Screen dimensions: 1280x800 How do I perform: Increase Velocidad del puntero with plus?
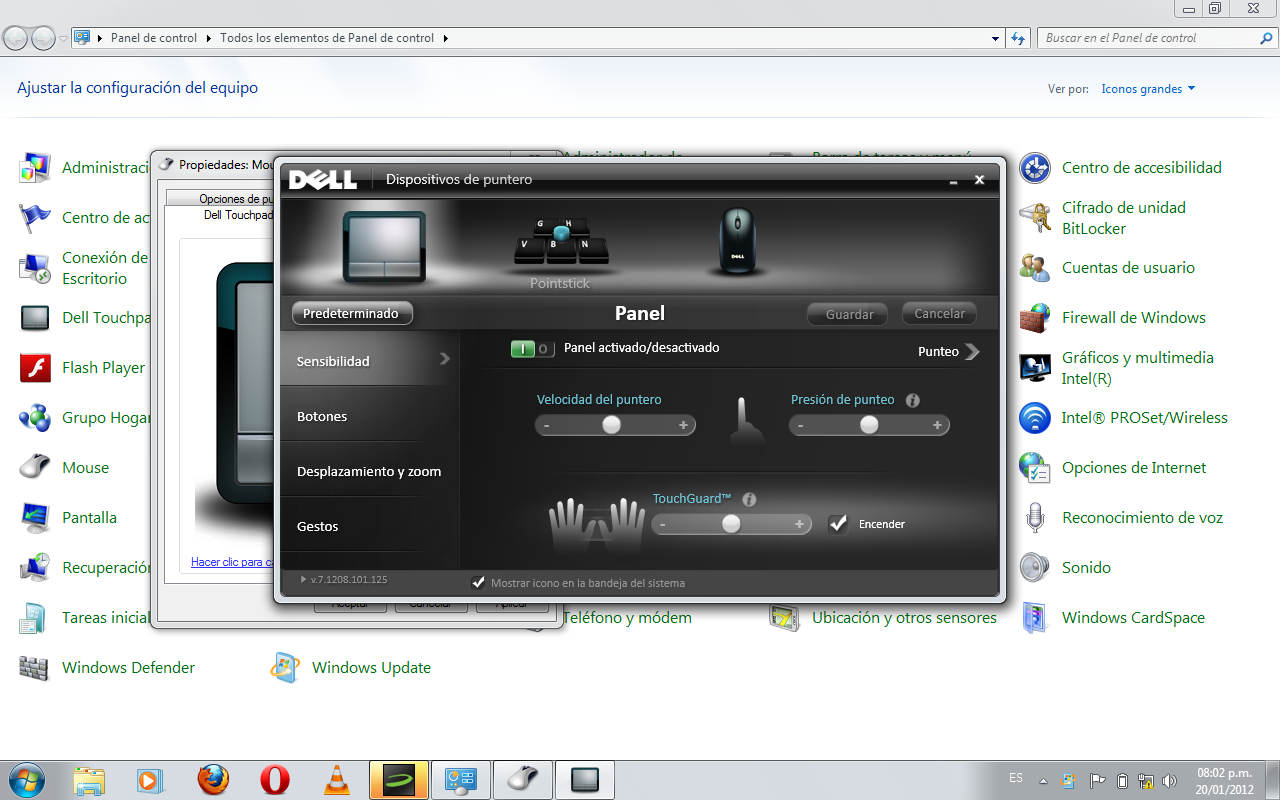click(x=683, y=425)
